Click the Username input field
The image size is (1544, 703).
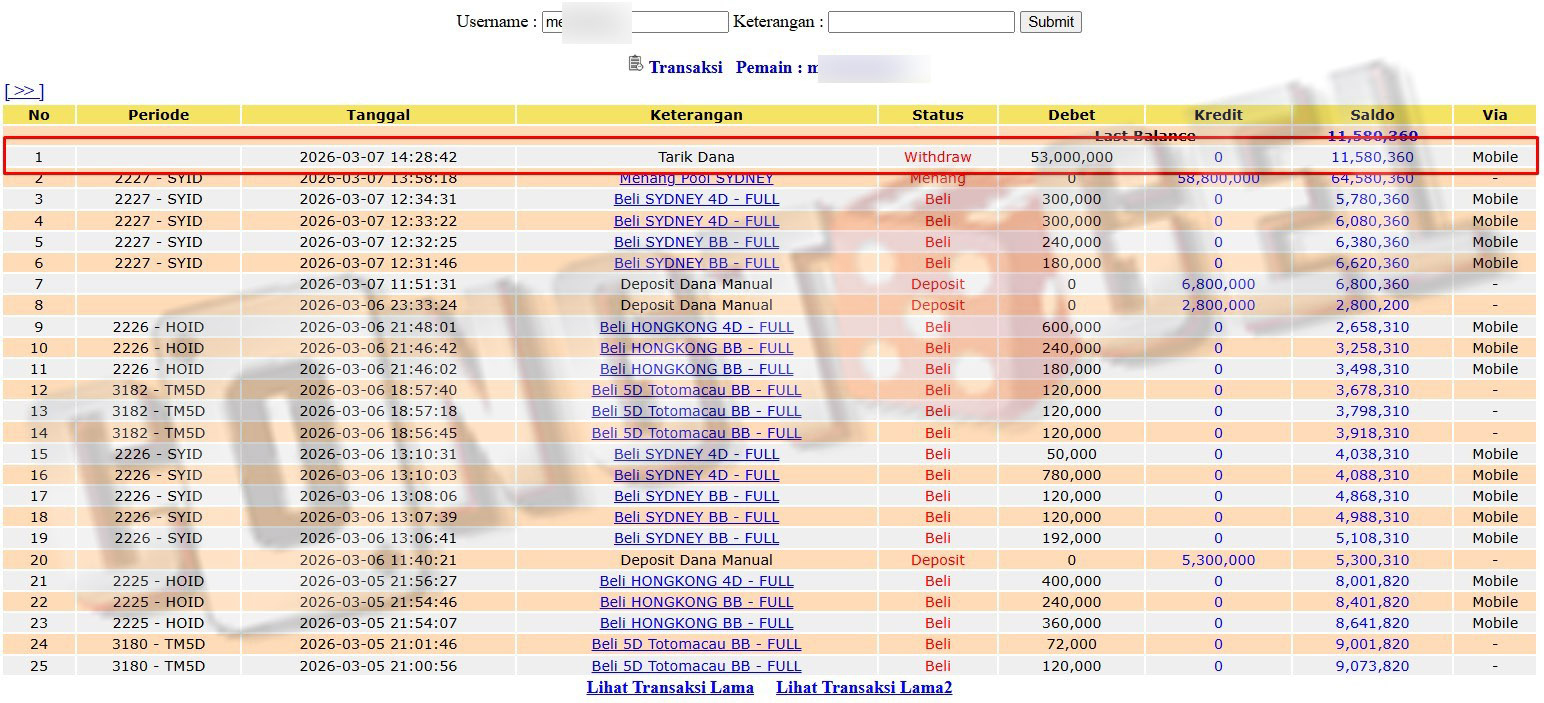tap(634, 22)
